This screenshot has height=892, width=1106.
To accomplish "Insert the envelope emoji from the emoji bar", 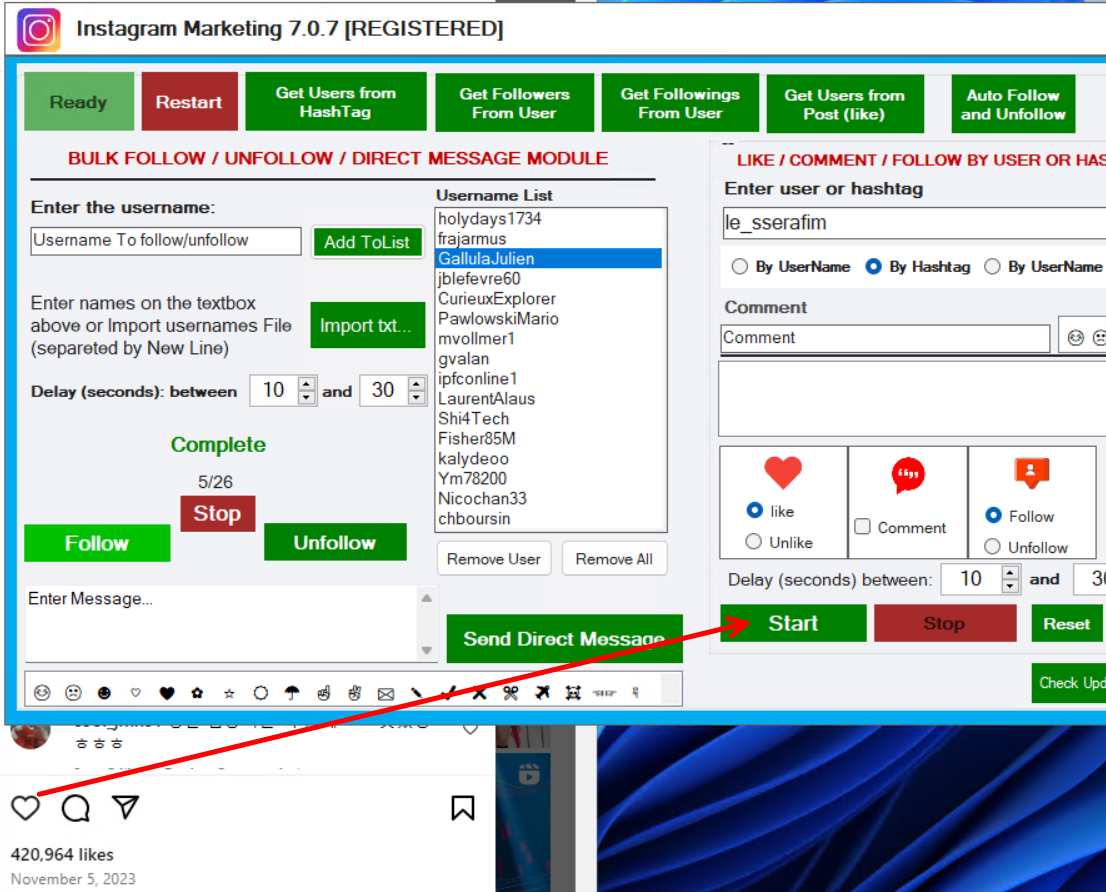I will [386, 692].
